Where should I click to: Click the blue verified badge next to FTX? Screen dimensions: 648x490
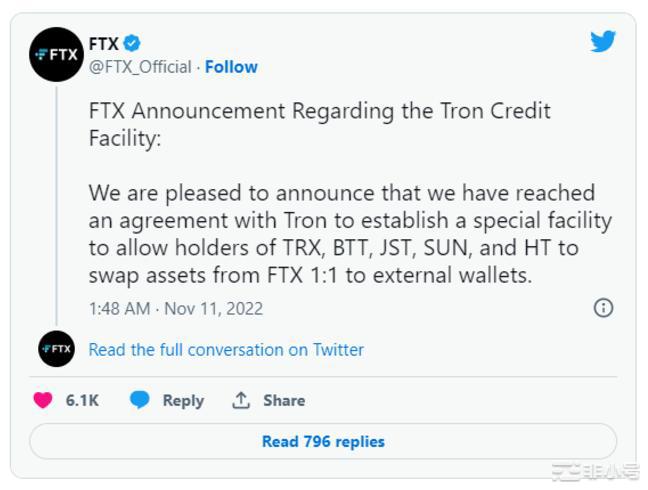coord(132,43)
